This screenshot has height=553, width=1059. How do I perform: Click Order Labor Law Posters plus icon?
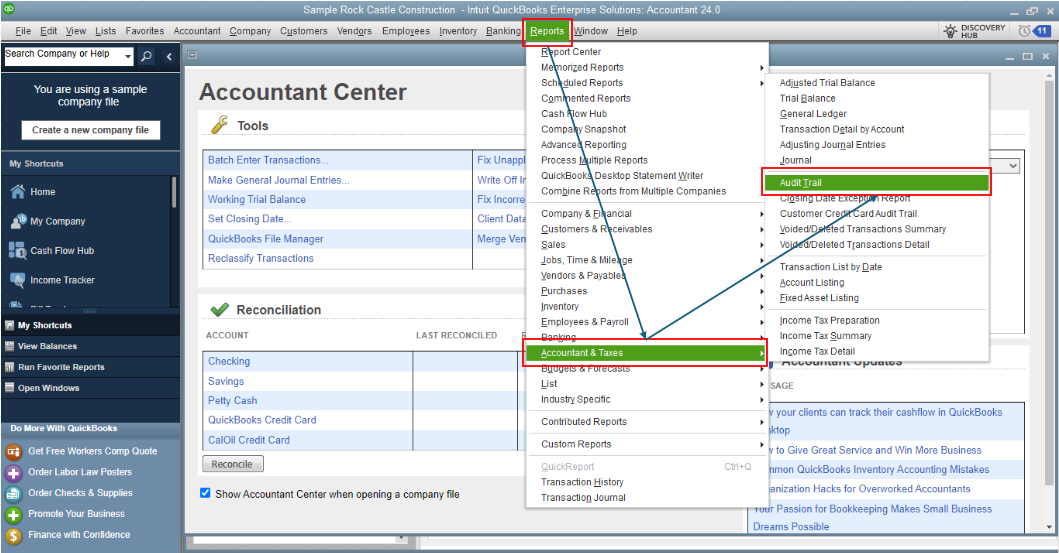pos(14,472)
